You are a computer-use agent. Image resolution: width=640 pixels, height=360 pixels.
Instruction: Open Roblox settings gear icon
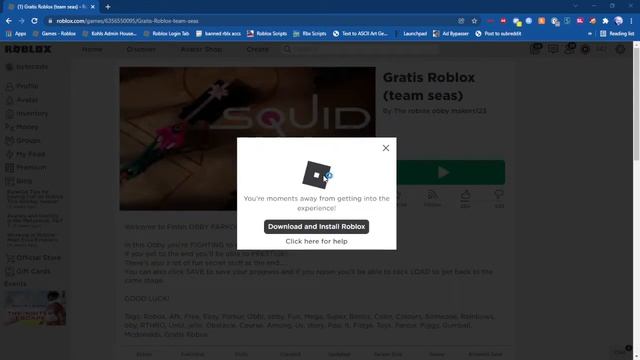tap(620, 49)
